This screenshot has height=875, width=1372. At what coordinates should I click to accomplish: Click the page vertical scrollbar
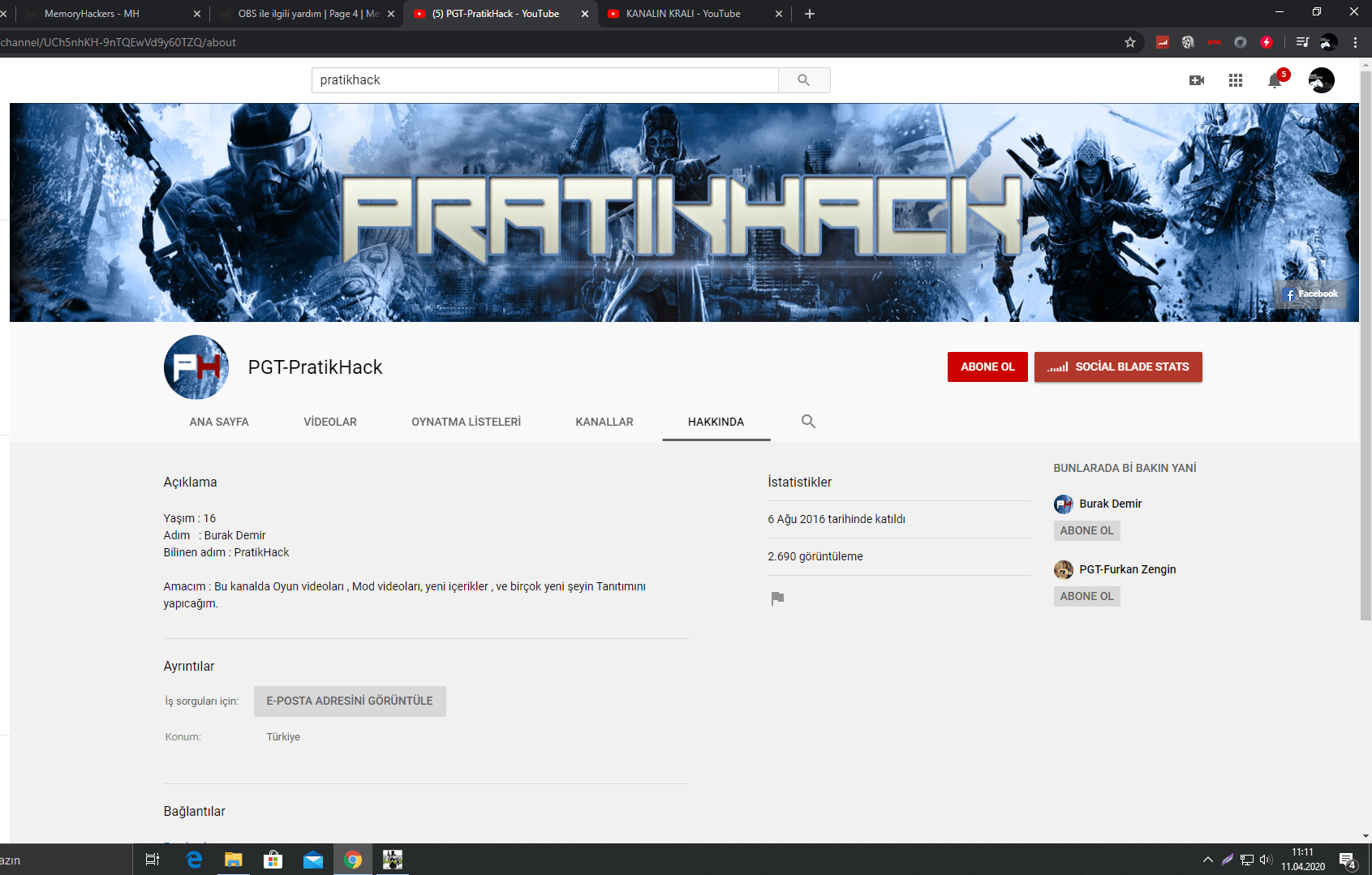(1366, 345)
